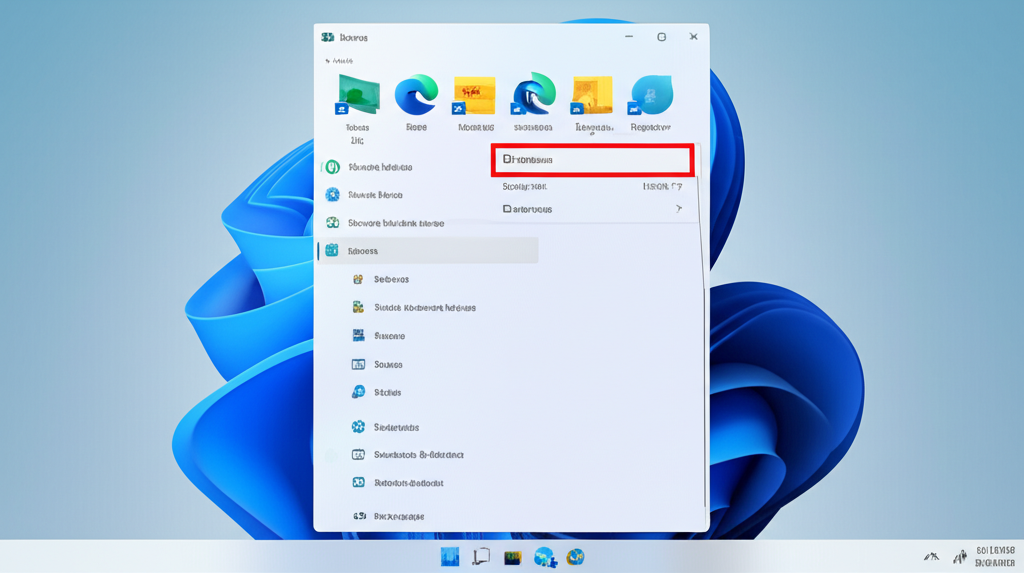
Task: Open the Task View icon on taskbar
Action: click(x=481, y=557)
